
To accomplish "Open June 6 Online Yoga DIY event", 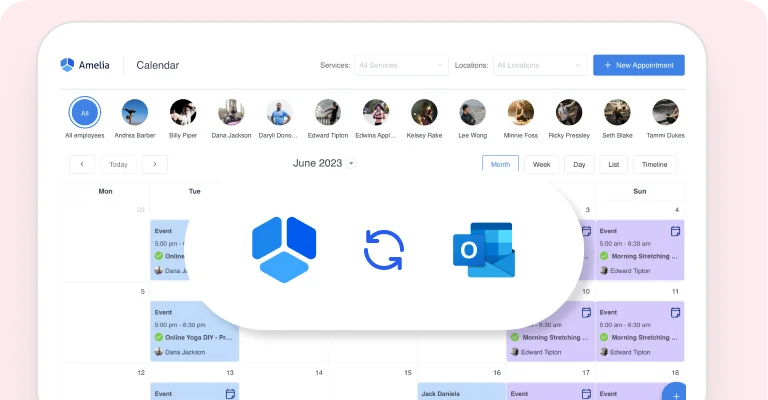I will (x=194, y=331).
